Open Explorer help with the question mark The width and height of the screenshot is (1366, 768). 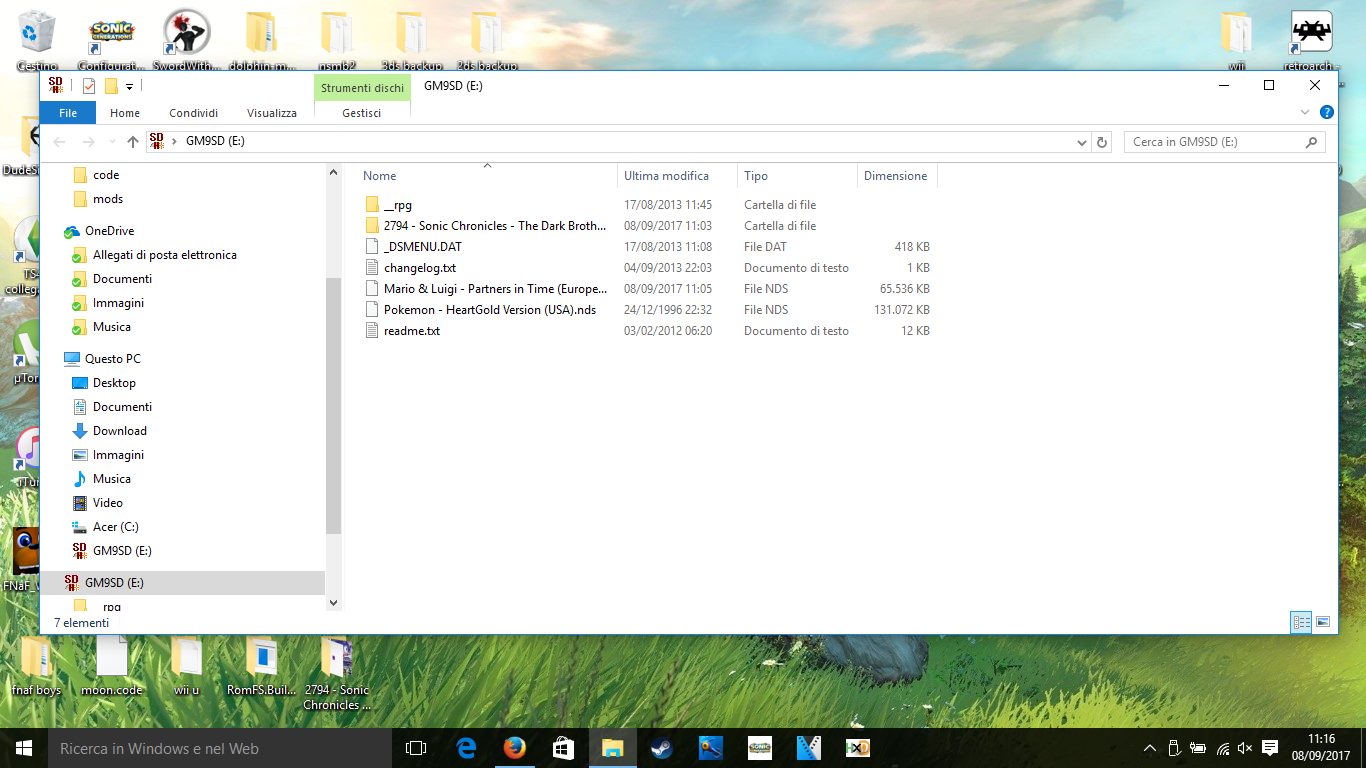(x=1327, y=112)
